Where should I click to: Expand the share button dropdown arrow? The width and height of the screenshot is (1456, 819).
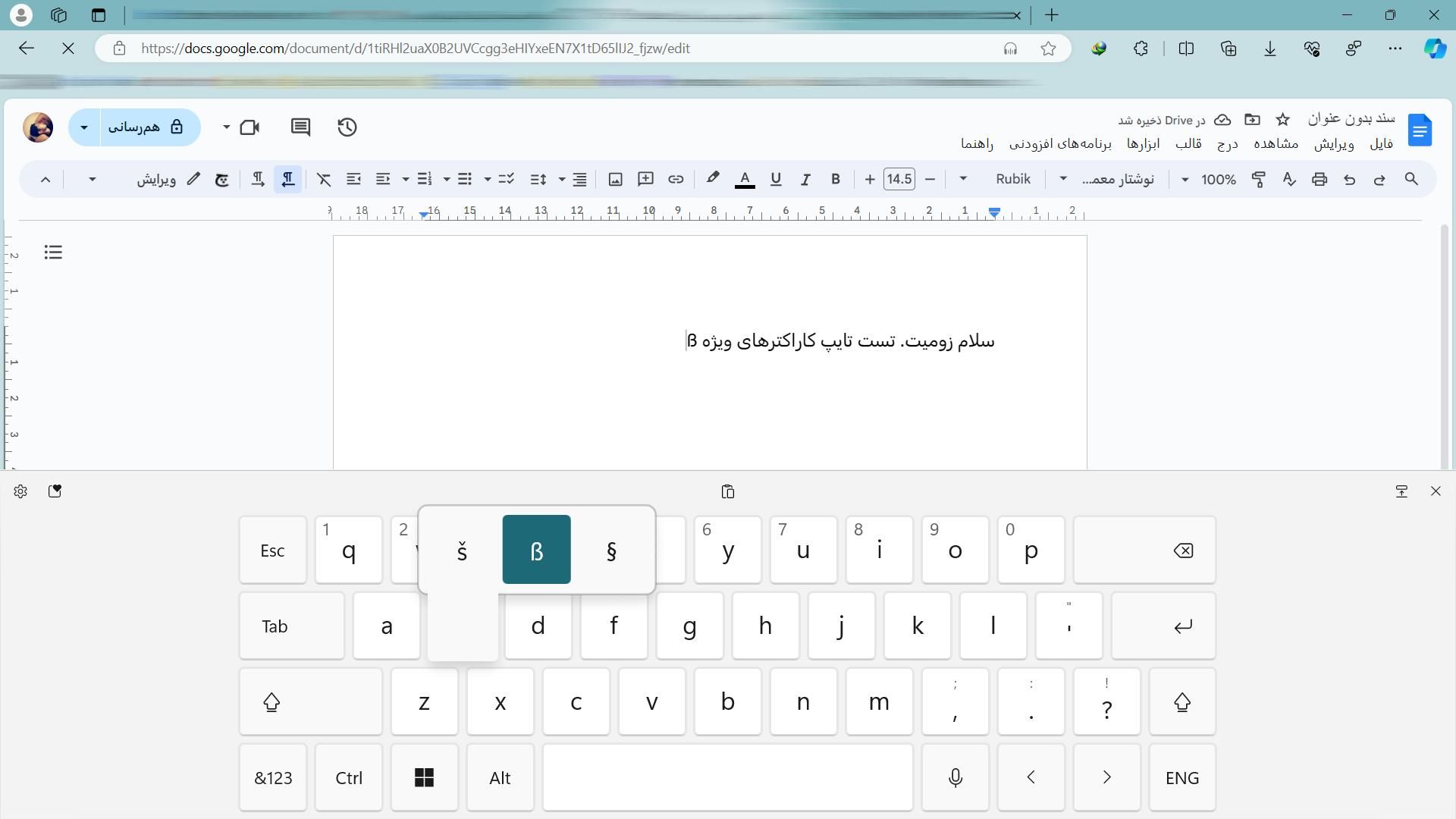pyautogui.click(x=84, y=127)
